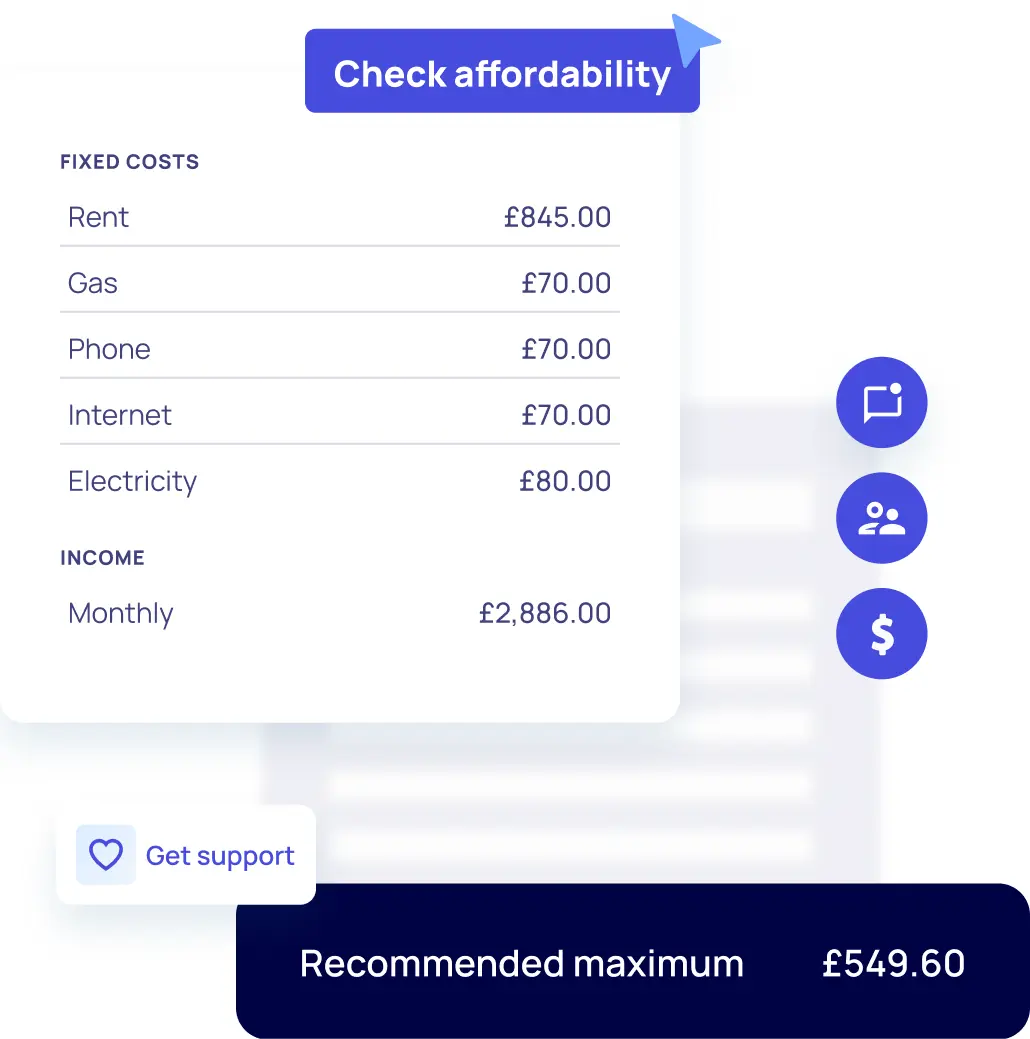The image size is (1030, 1039).
Task: Select the Internet cost row
Action: (339, 415)
